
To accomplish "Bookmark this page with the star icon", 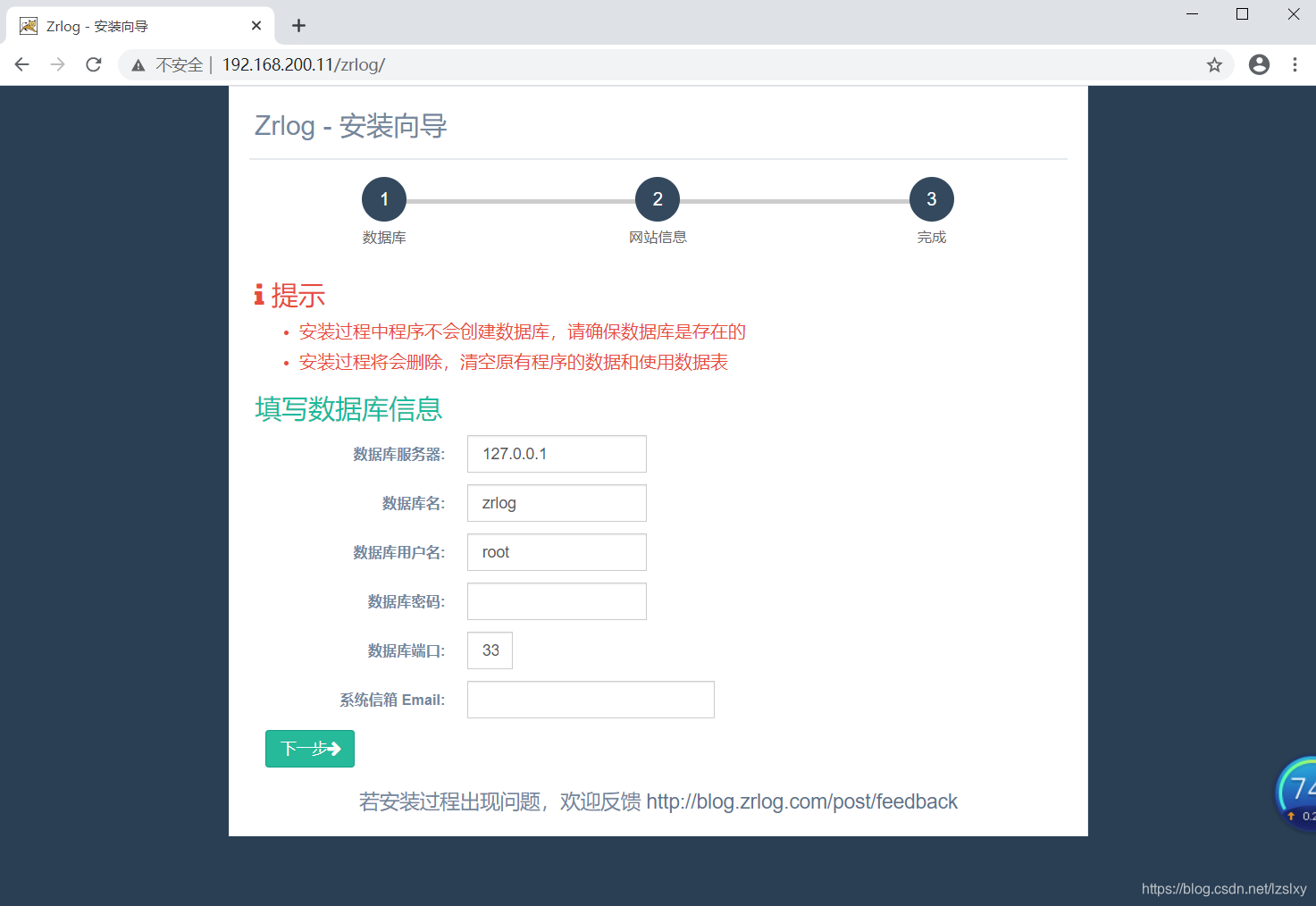I will tap(1214, 64).
